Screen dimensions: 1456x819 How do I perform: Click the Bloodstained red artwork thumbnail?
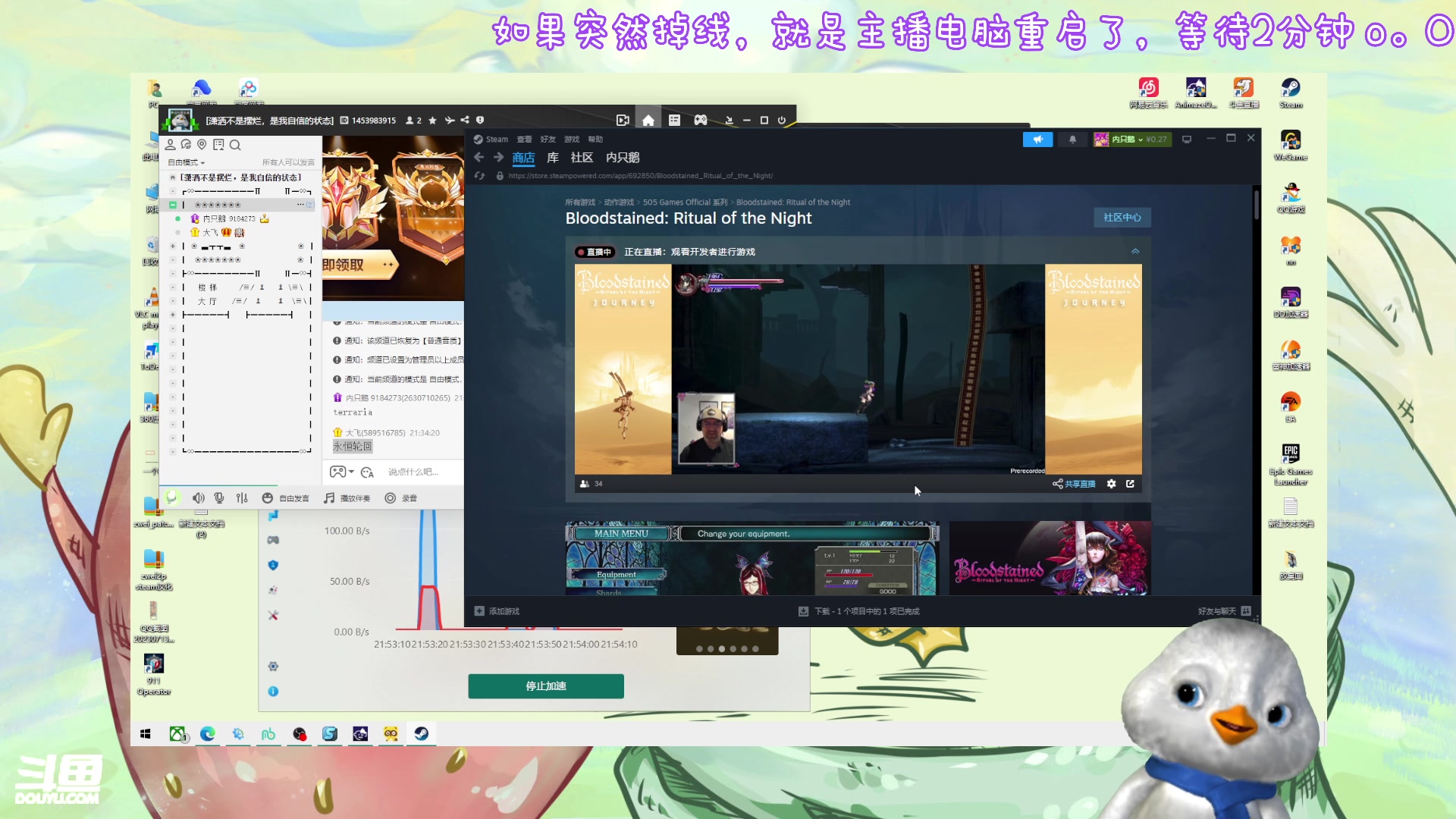[1050, 558]
